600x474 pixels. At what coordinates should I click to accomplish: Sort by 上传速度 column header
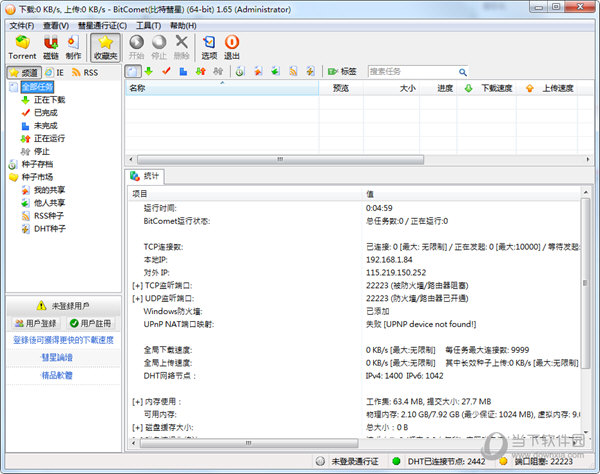[x=547, y=88]
